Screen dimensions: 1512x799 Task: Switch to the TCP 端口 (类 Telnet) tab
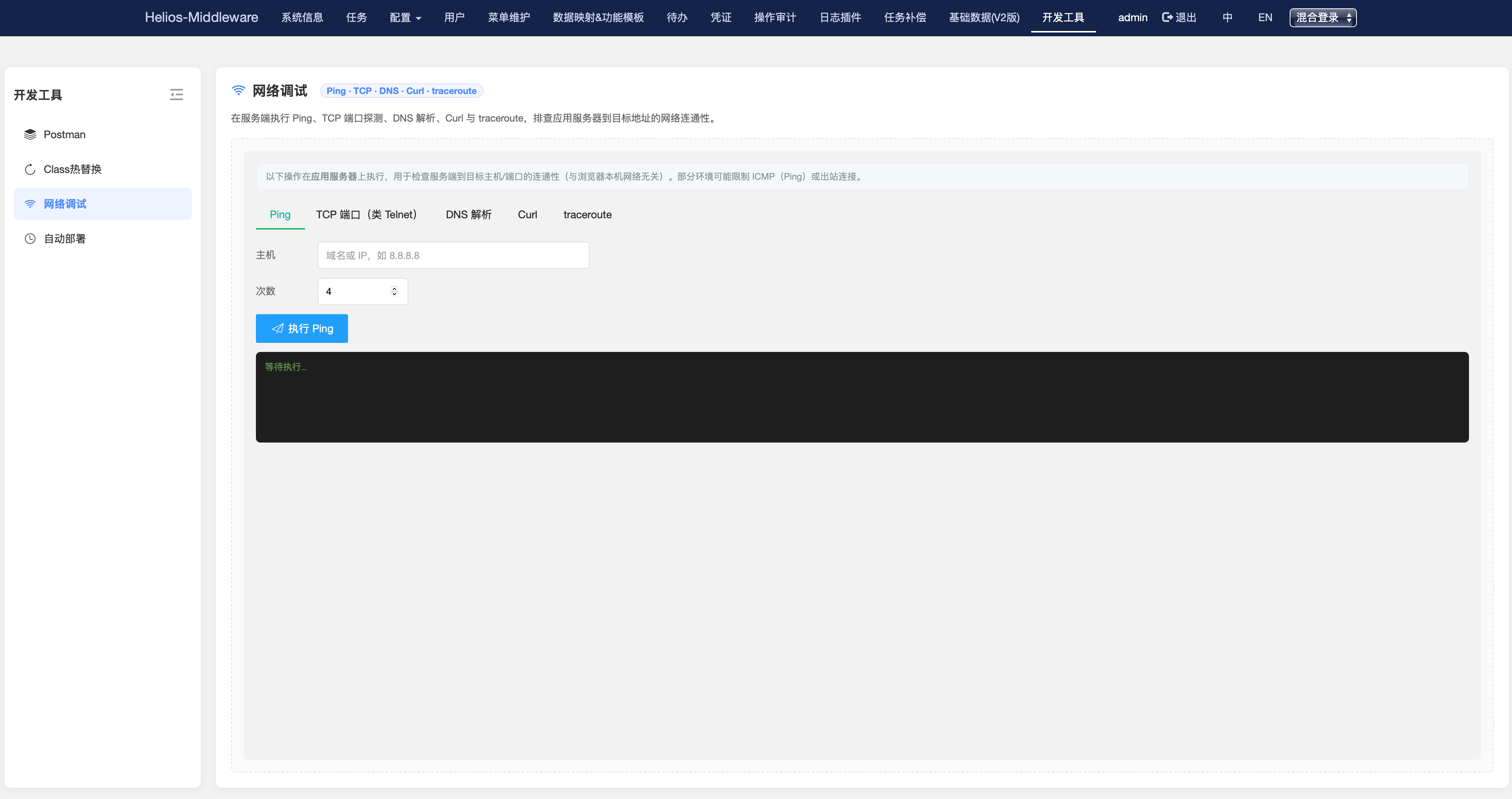click(366, 215)
